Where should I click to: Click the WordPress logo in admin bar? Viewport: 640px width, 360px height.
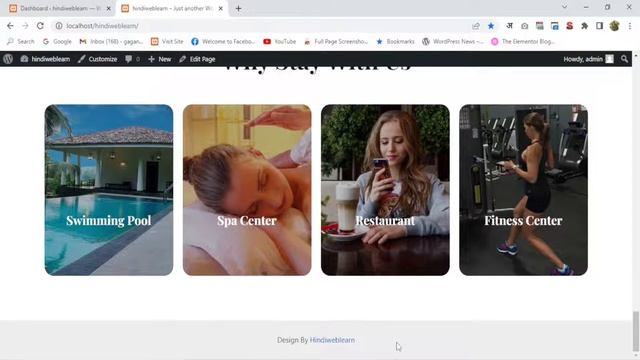click(x=8, y=59)
